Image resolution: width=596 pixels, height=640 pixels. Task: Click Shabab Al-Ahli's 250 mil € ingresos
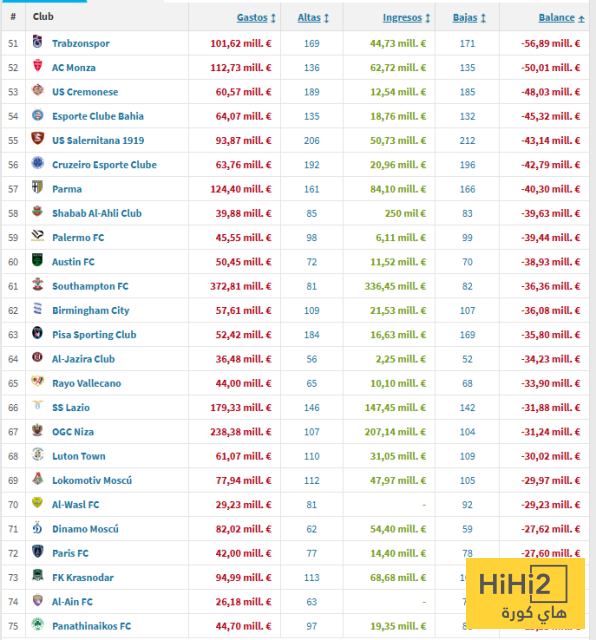coord(405,213)
